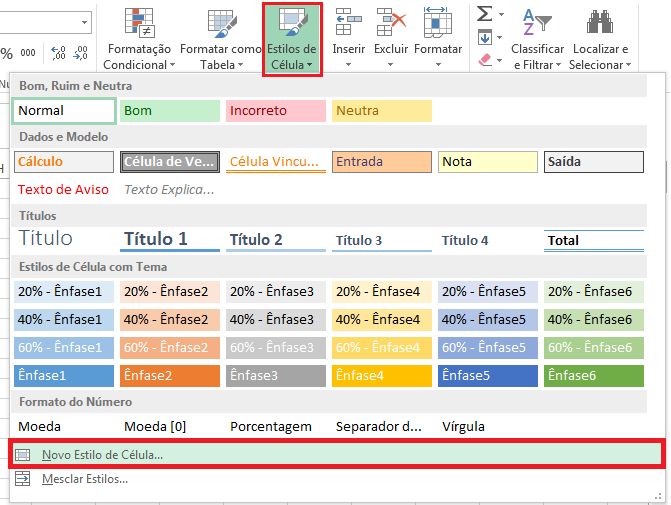Apply the Incorreto cell style
The image size is (671, 505).
coord(275,111)
